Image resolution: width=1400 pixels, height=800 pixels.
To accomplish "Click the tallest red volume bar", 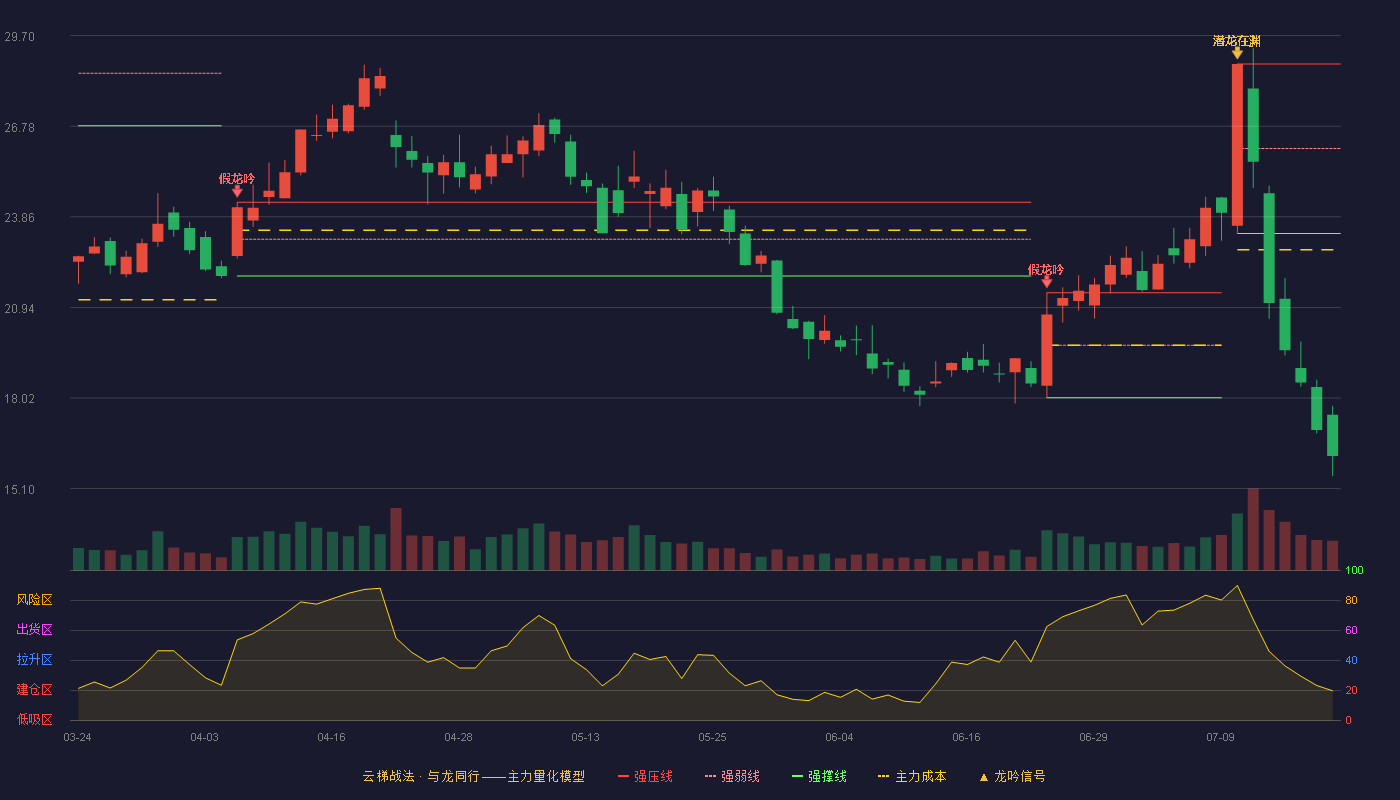I will 1253,529.
